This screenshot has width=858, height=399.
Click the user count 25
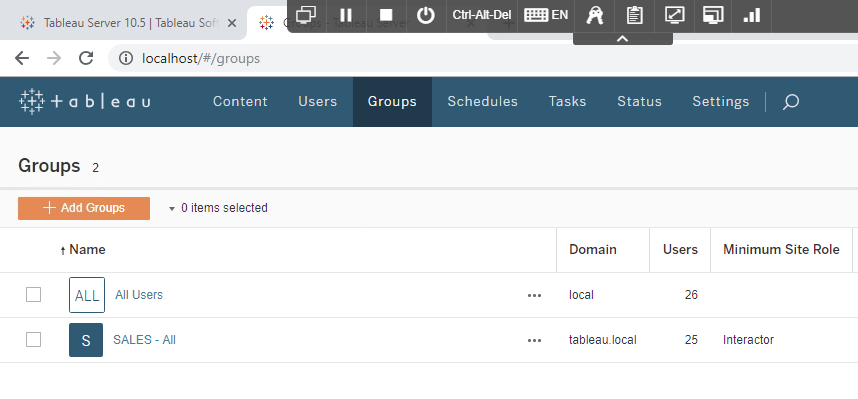tap(691, 340)
